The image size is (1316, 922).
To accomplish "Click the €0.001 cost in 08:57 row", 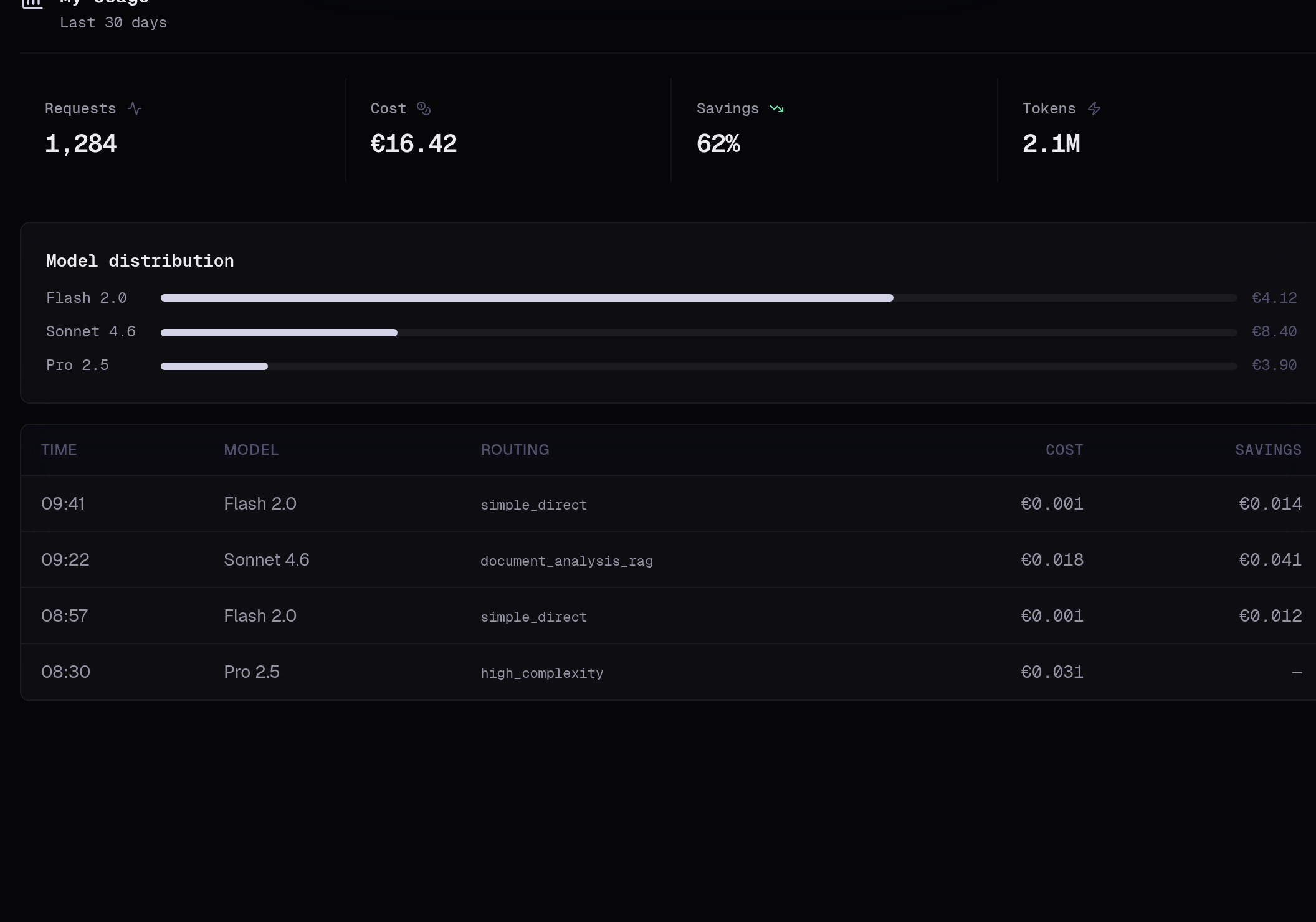I will point(1052,615).
